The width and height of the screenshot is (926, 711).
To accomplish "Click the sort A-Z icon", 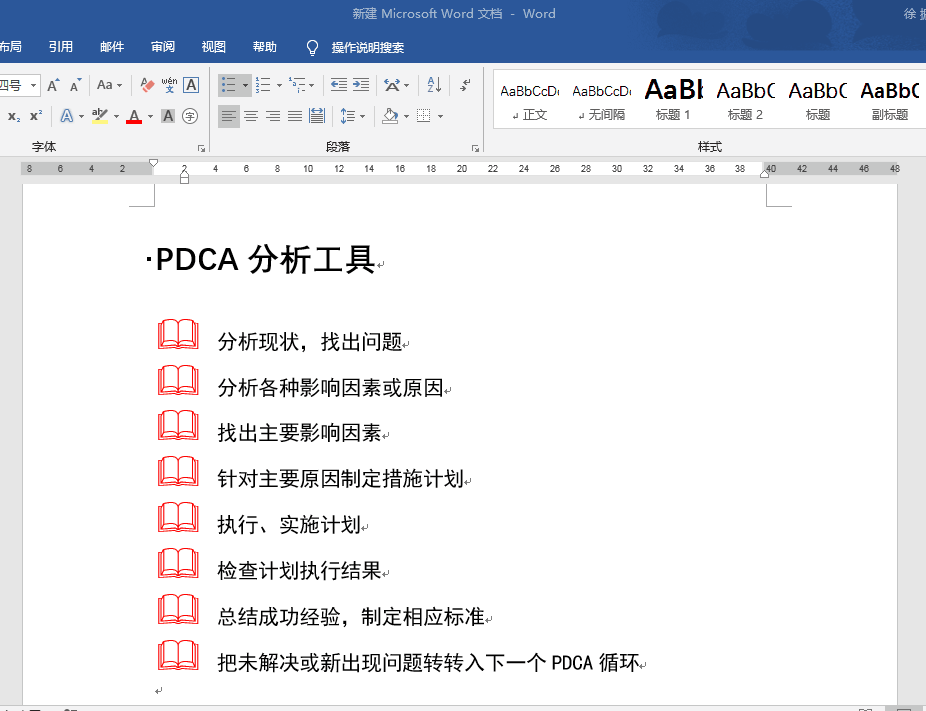I will point(434,85).
